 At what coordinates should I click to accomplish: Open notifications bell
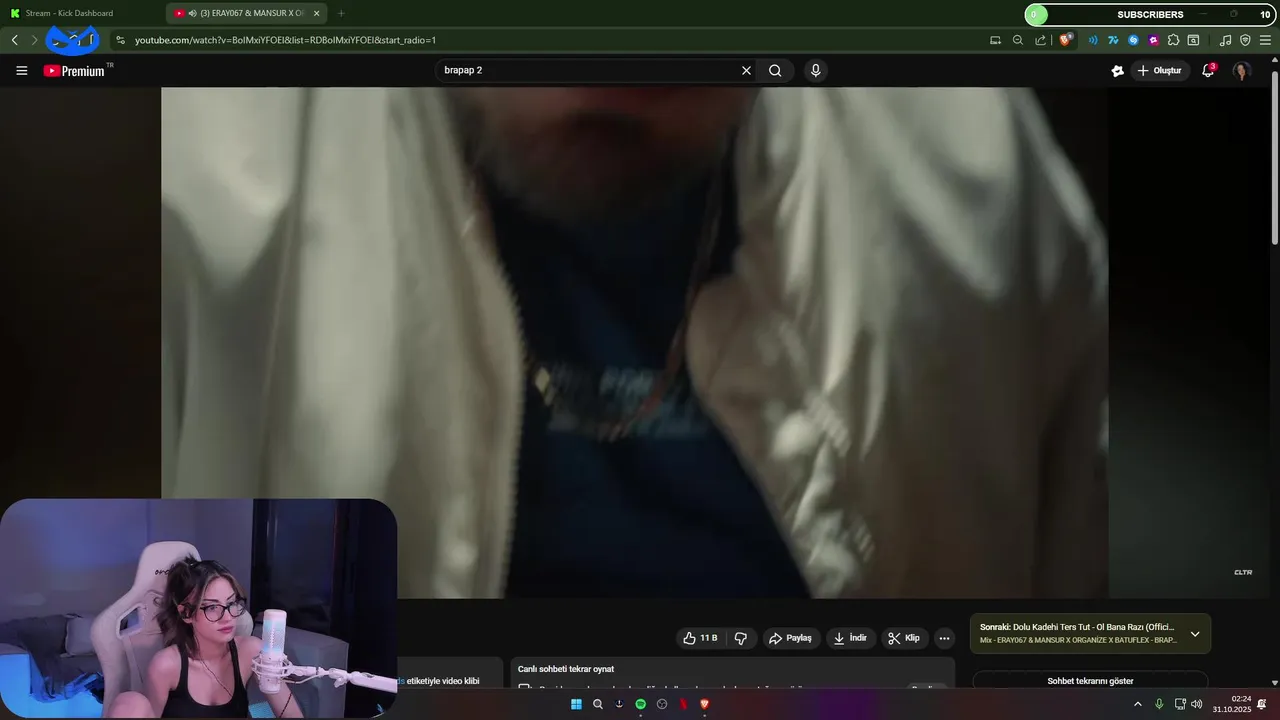click(1208, 70)
